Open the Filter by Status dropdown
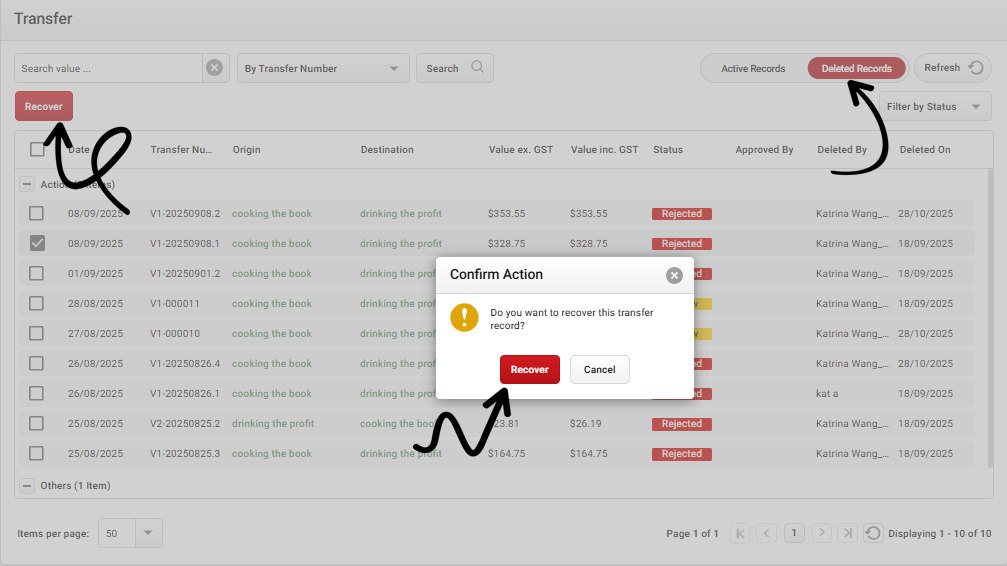The image size is (1007, 566). coord(934,107)
